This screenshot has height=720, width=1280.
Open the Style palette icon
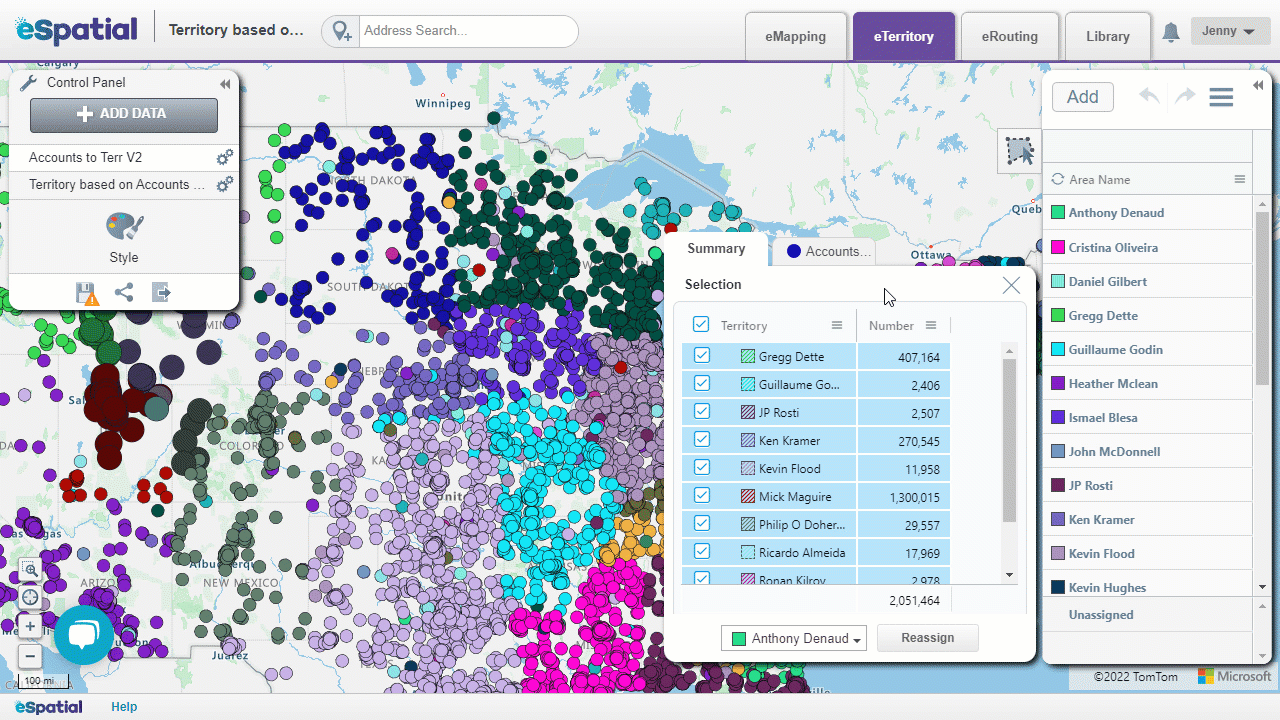124,225
